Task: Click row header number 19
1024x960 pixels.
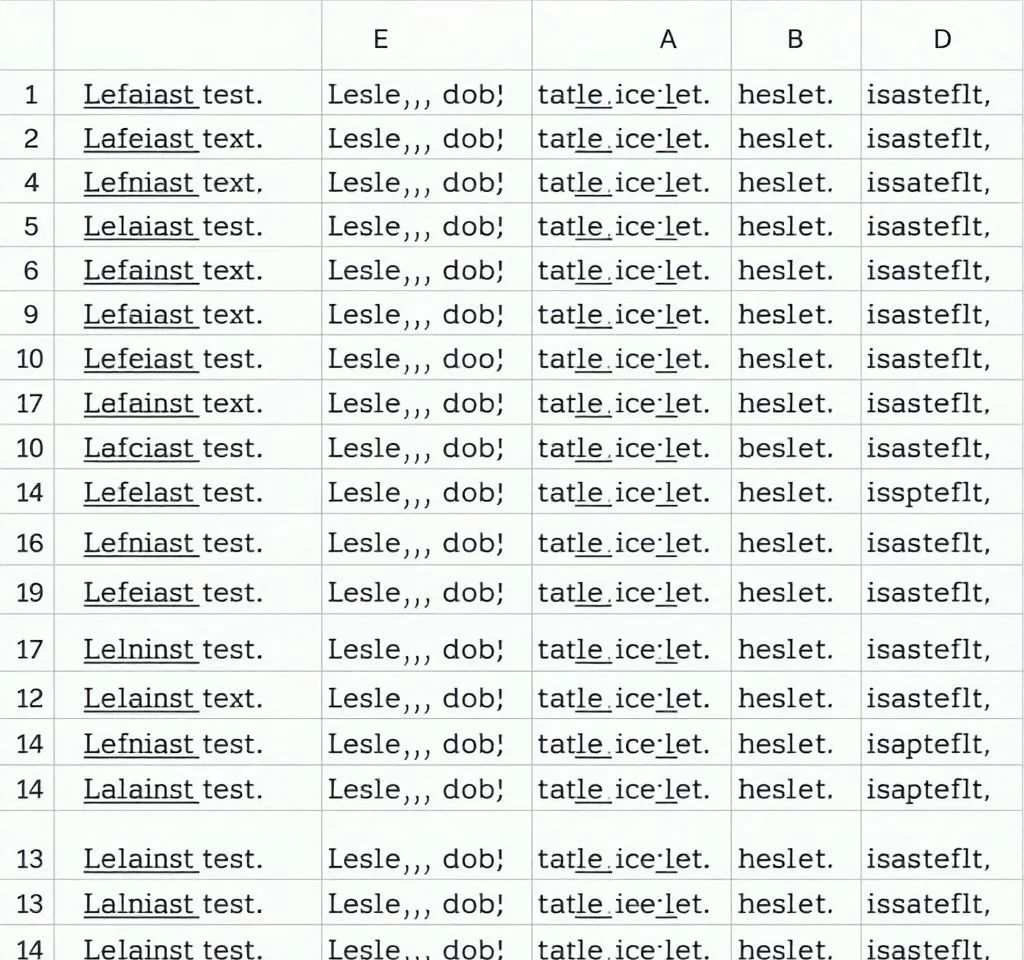Action: tap(30, 592)
